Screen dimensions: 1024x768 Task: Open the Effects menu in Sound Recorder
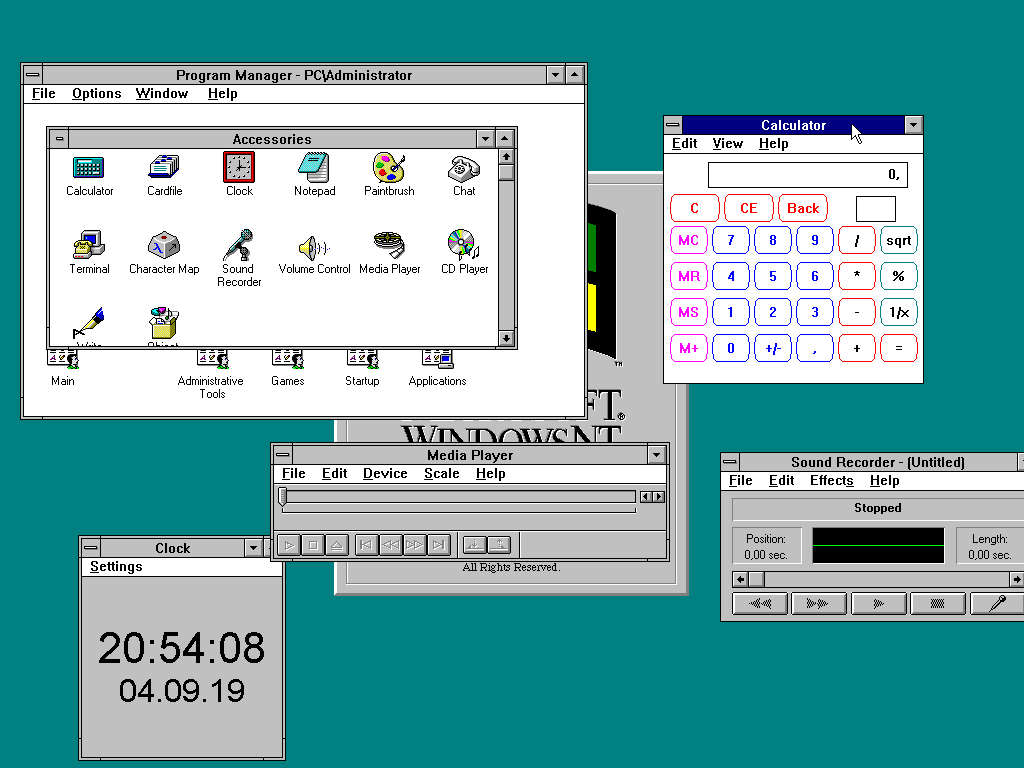pos(831,481)
